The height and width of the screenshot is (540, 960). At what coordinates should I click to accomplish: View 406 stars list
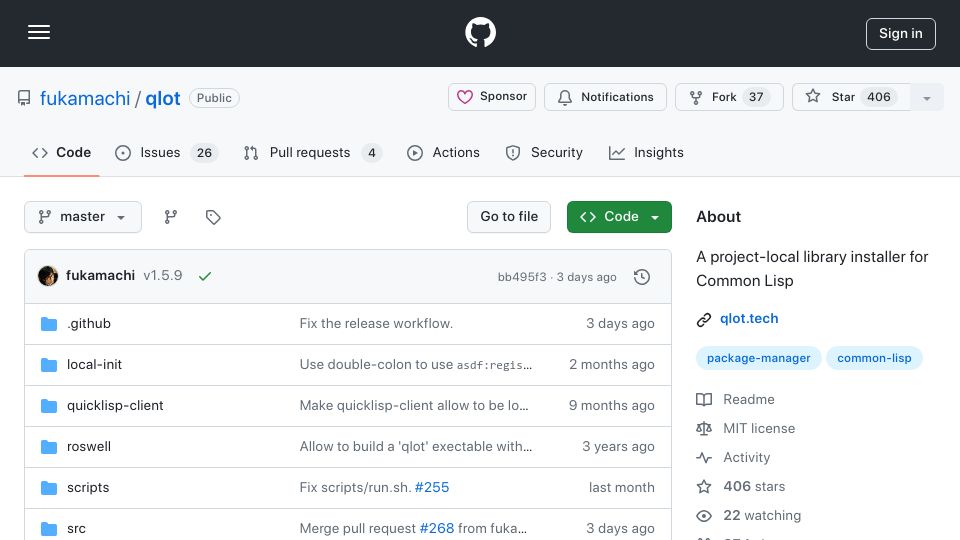[x=754, y=486]
